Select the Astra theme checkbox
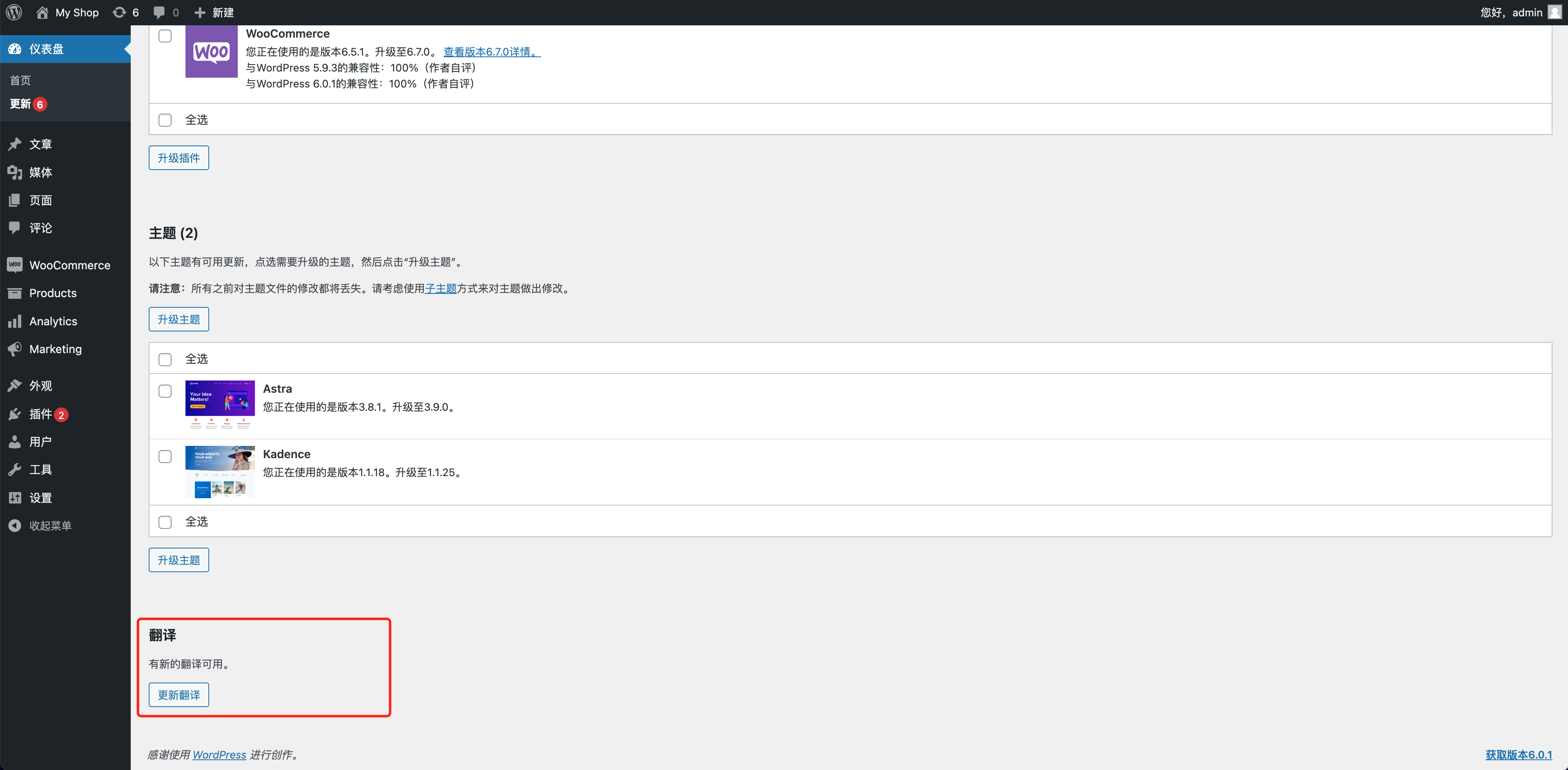The width and height of the screenshot is (1568, 770). [x=165, y=391]
